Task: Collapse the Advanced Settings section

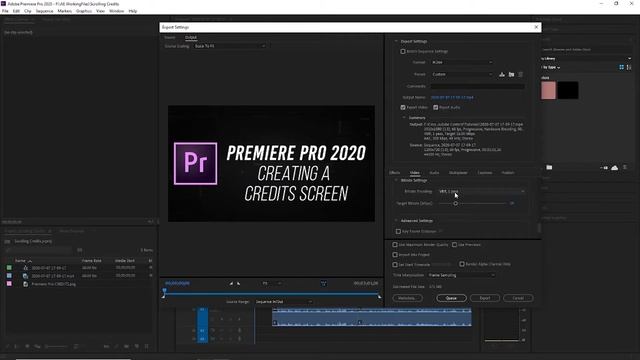Action: point(396,220)
